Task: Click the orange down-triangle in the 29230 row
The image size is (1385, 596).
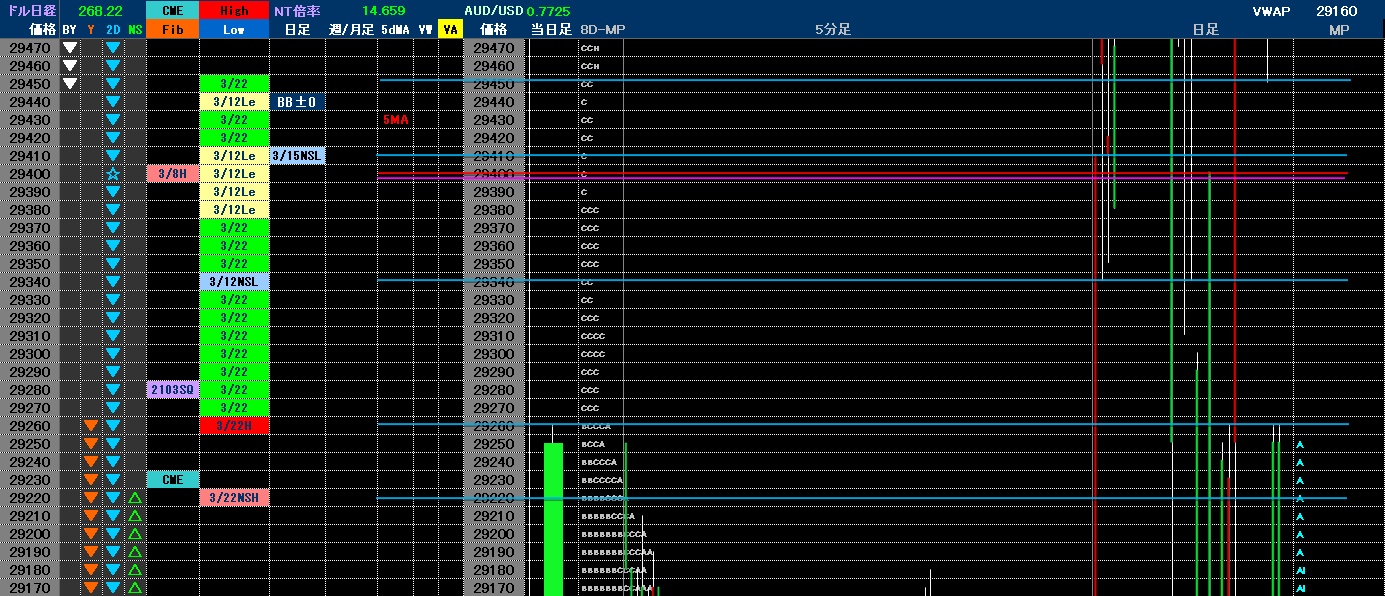Action: pos(91,479)
